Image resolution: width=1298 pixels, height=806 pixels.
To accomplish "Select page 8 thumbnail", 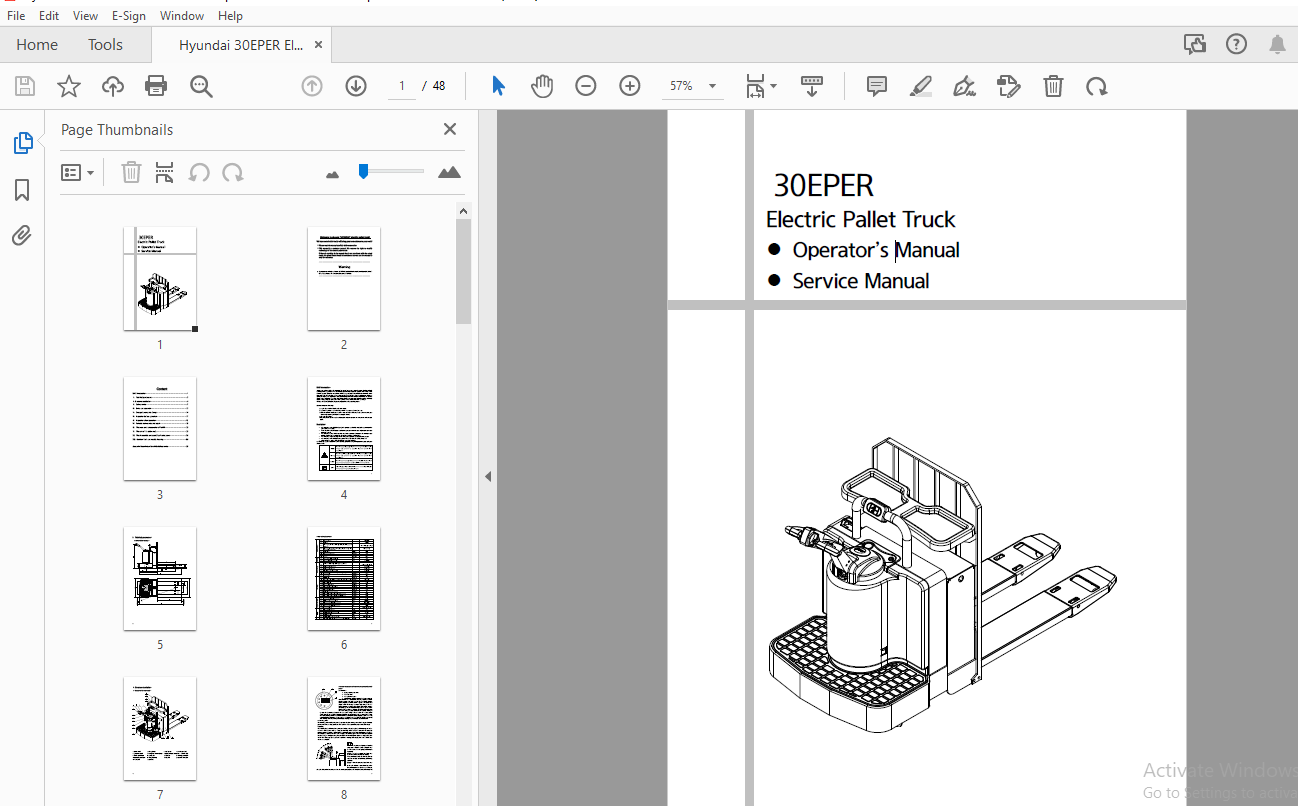I will point(344,728).
